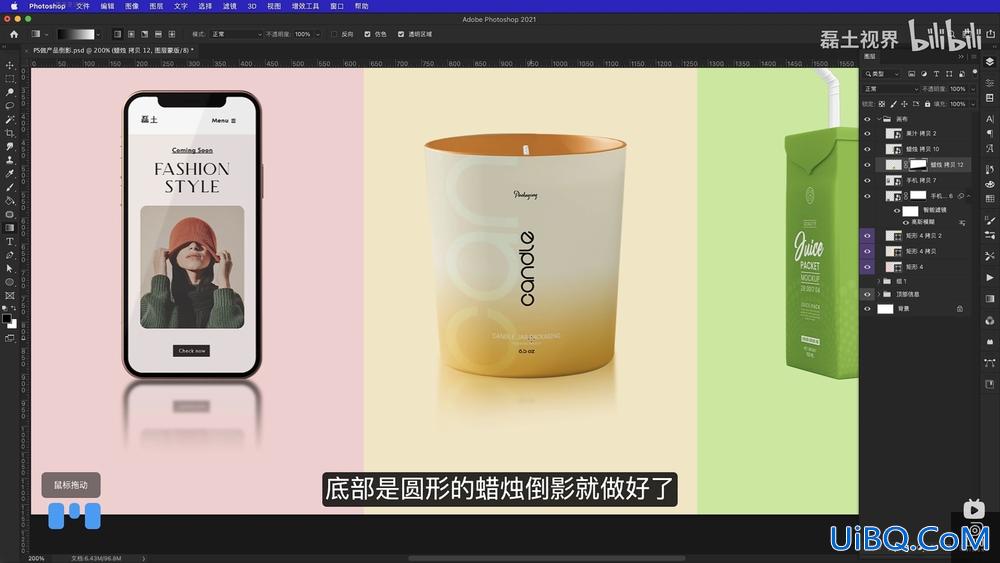
Task: Choose diamond gradient style button
Action: (x=172, y=34)
